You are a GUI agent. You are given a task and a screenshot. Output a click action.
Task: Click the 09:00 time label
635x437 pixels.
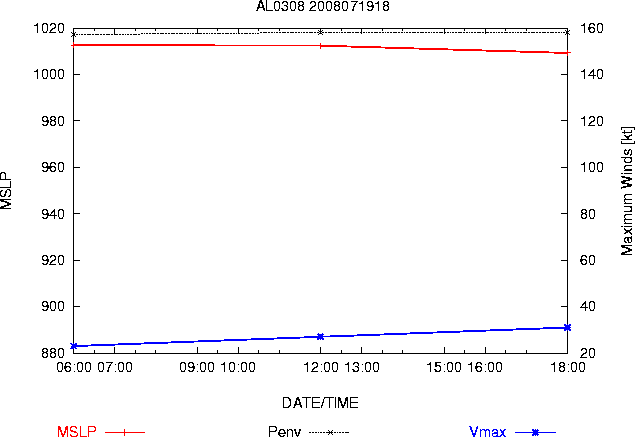pos(197,367)
